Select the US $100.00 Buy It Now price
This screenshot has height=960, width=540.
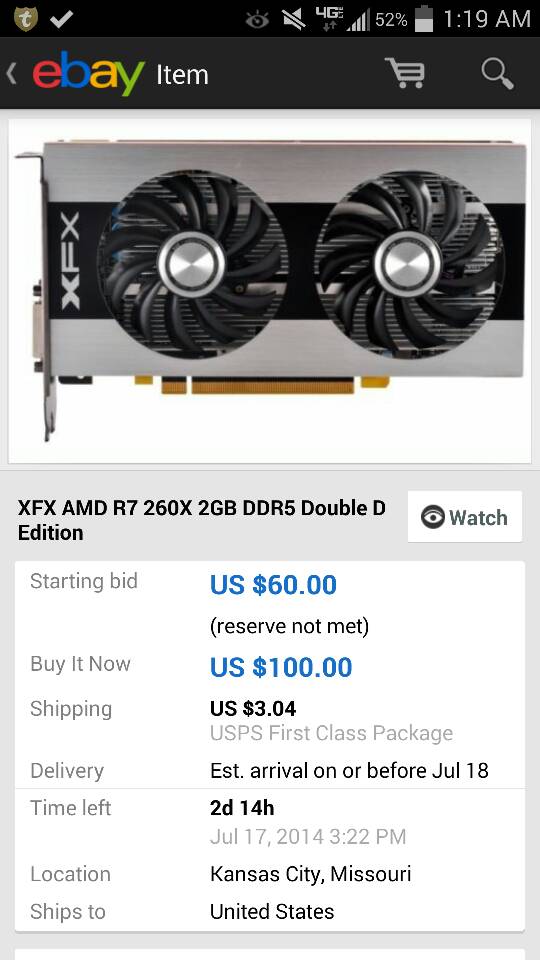[x=281, y=667]
